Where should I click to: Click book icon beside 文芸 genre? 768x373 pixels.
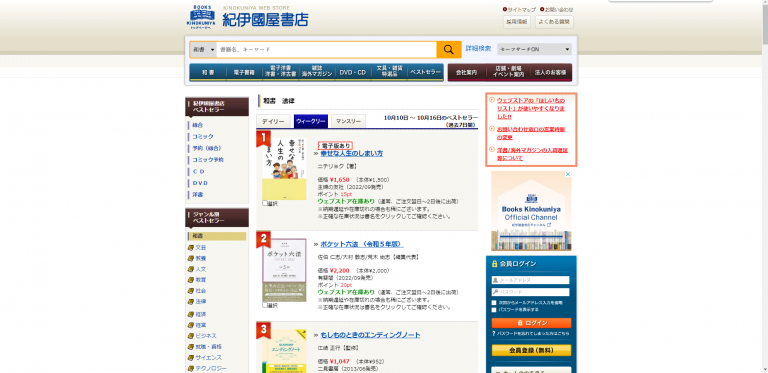(191, 248)
